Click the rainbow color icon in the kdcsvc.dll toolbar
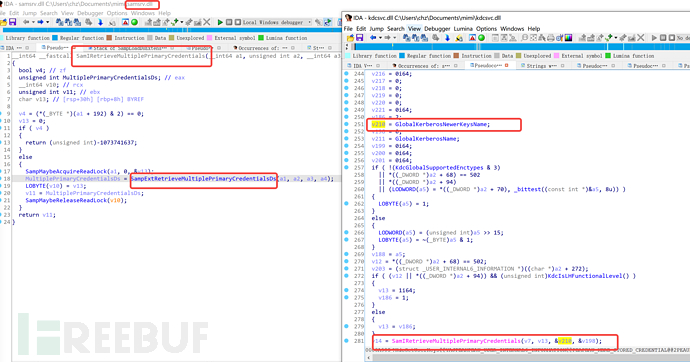This screenshot has width=690, height=362. 569,38
